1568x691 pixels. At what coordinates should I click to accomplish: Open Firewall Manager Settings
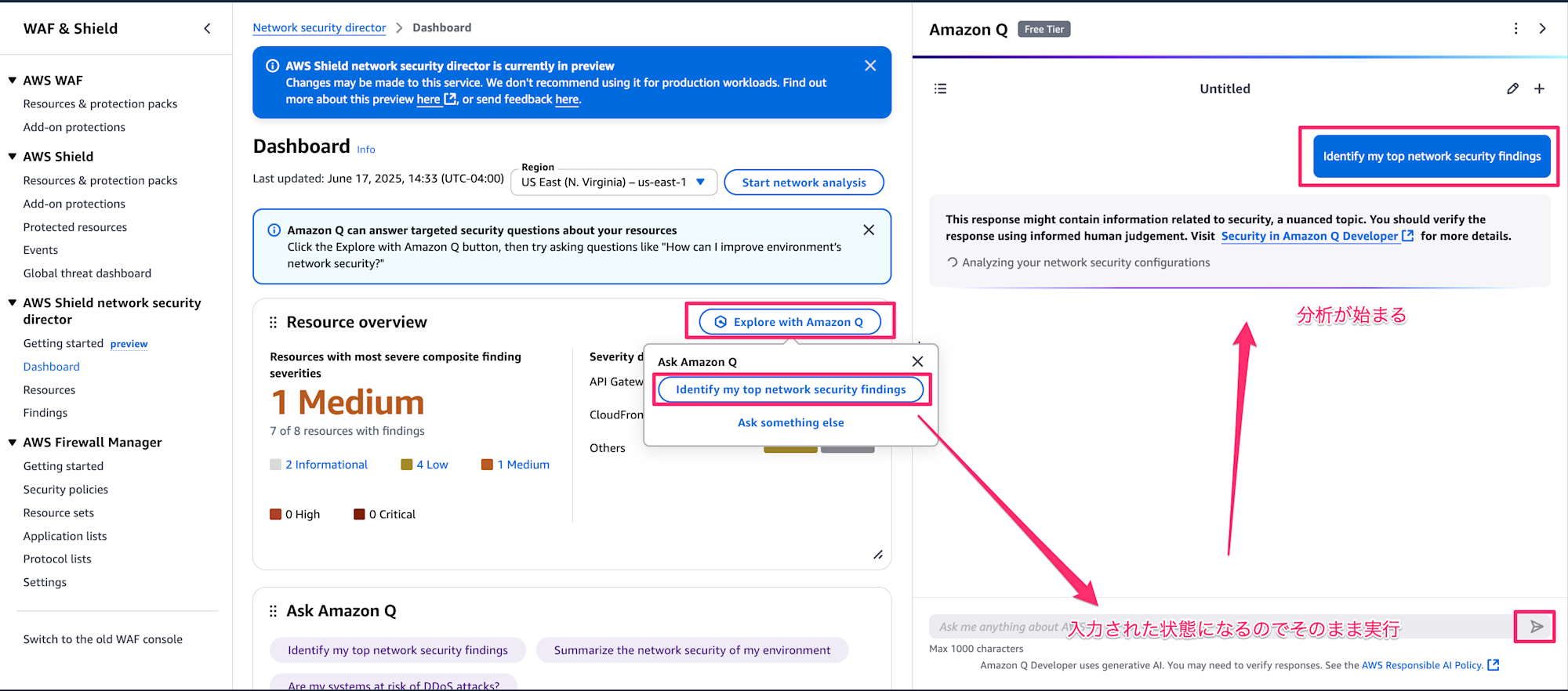(45, 582)
